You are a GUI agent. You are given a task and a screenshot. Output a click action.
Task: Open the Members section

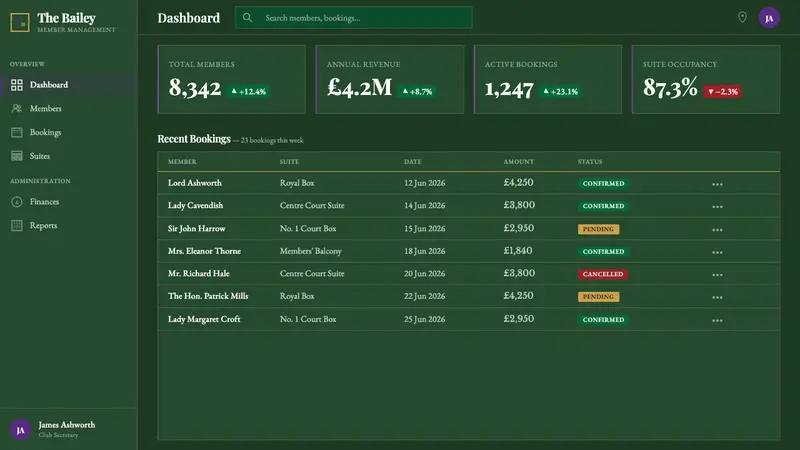68,108
